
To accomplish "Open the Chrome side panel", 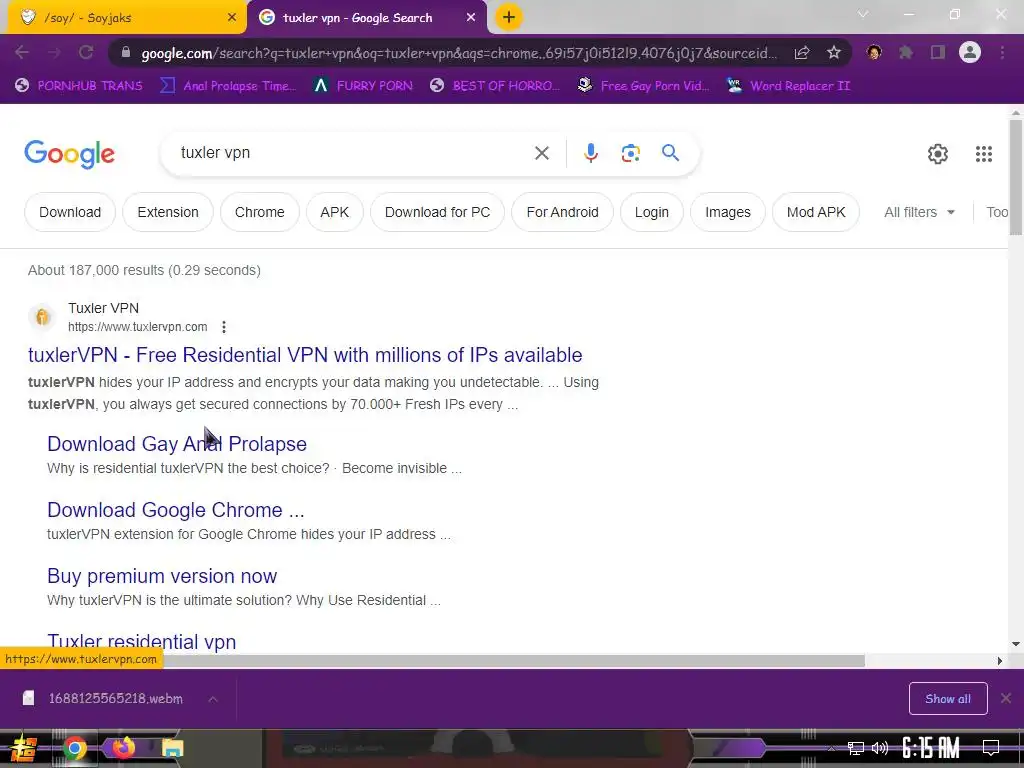I will click(x=938, y=52).
